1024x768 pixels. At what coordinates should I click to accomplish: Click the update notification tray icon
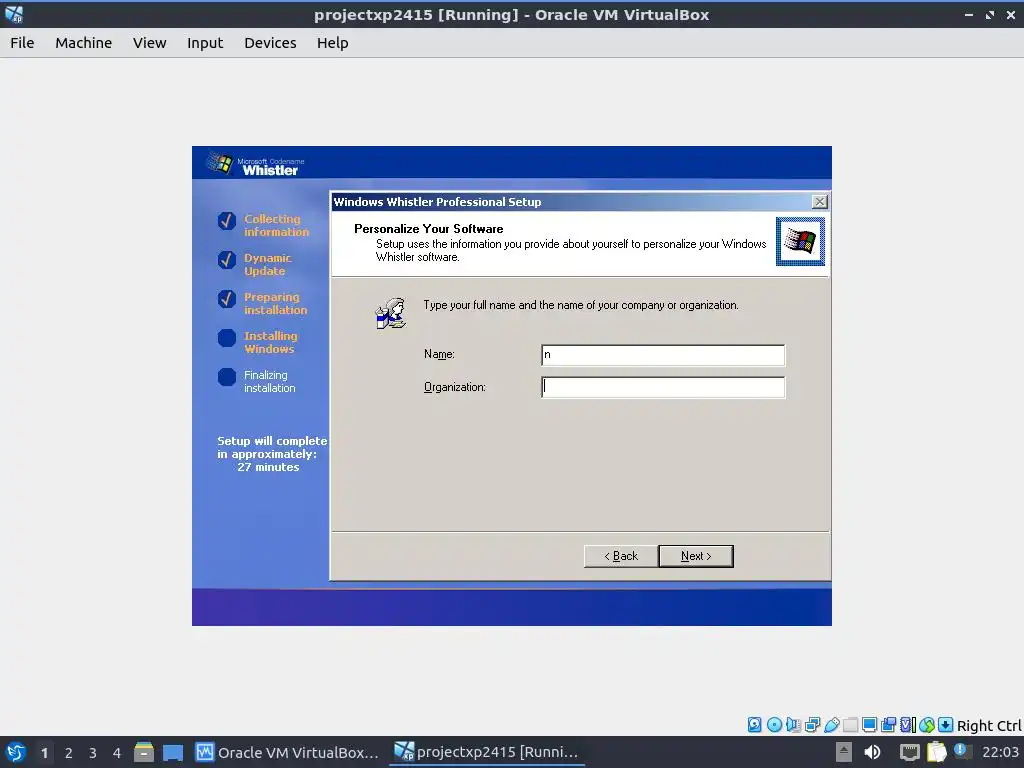click(961, 751)
